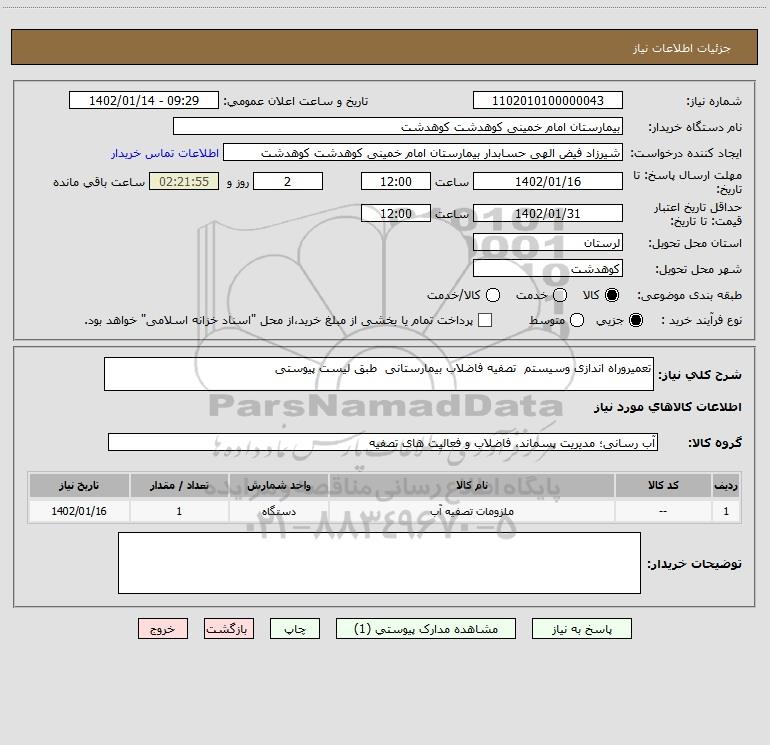Click the ردیف column header

(726, 486)
